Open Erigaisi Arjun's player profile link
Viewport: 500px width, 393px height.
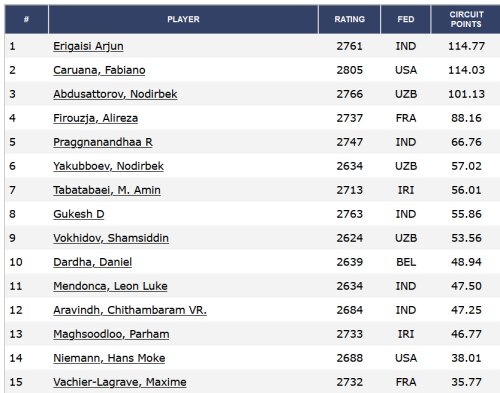tap(88, 46)
